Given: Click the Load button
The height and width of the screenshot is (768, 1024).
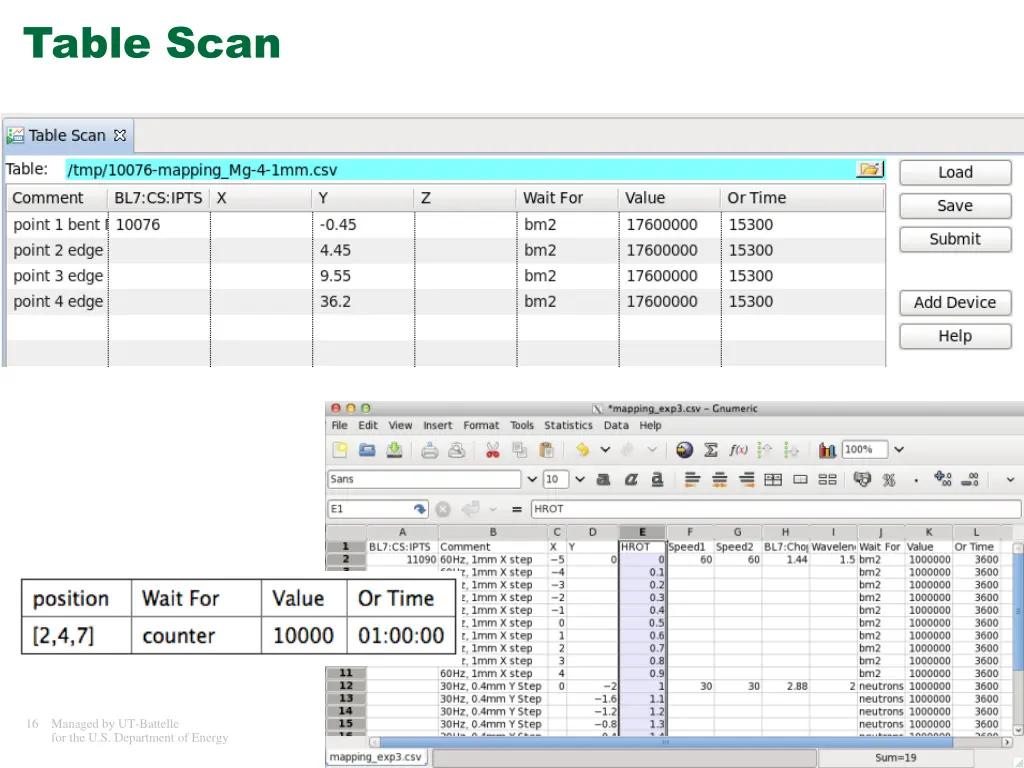Looking at the screenshot, I should pyautogui.click(x=954, y=172).
